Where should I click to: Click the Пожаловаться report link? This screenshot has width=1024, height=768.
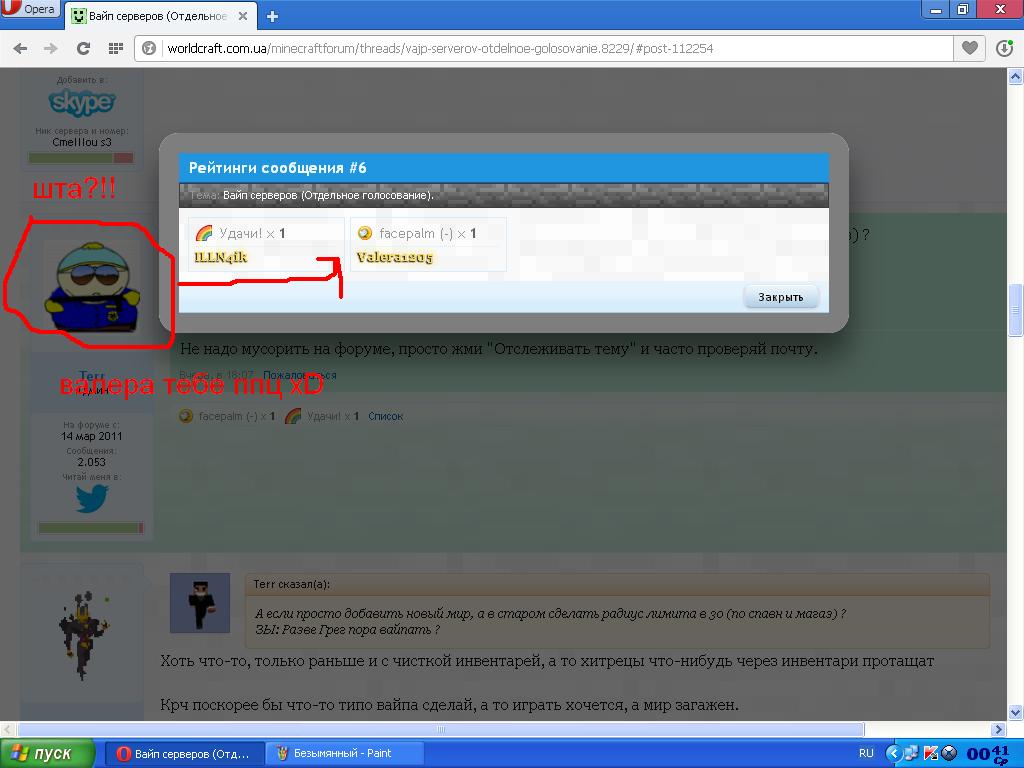300,375
